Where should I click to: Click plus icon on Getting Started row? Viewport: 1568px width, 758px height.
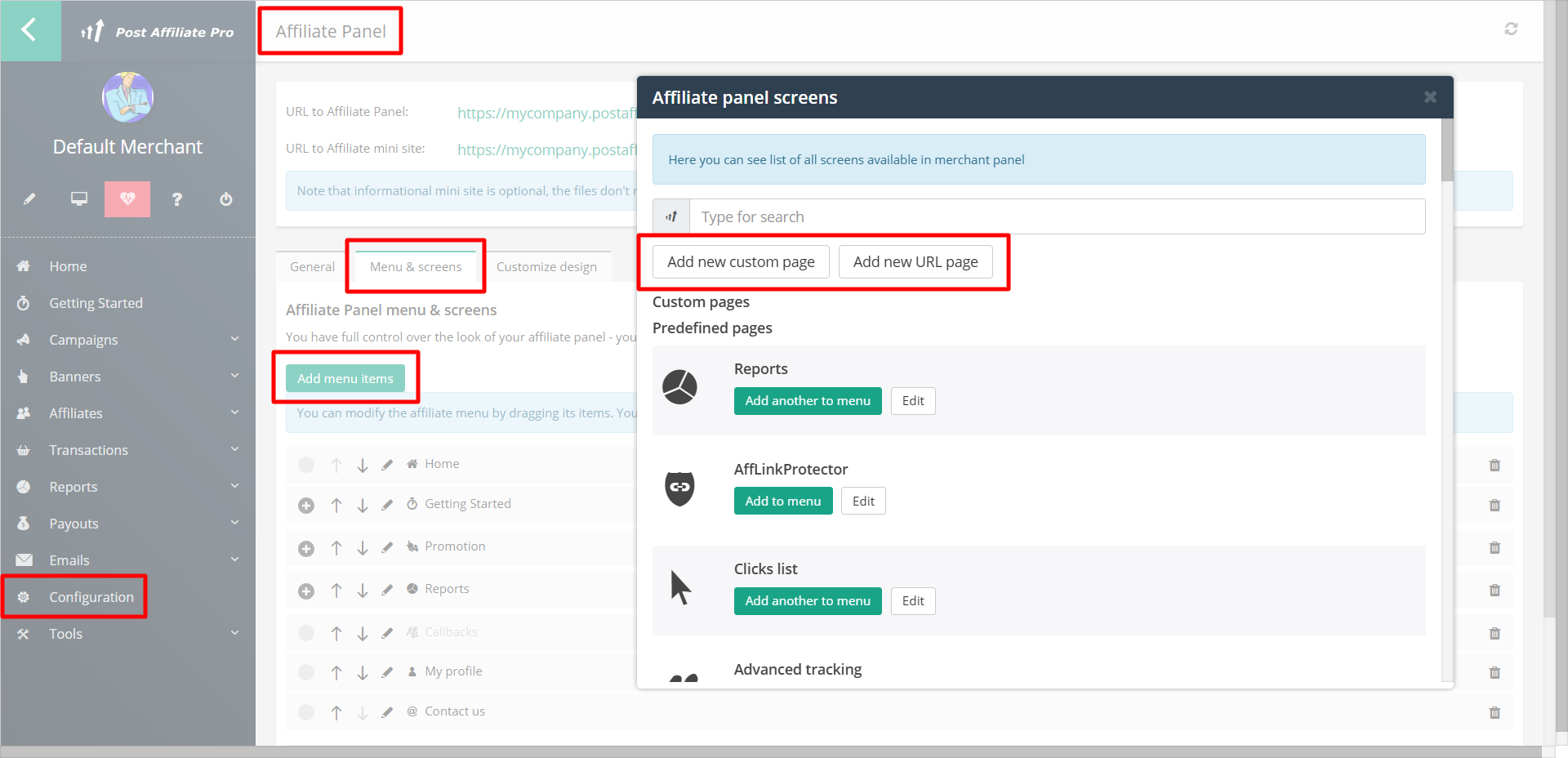pyautogui.click(x=306, y=506)
